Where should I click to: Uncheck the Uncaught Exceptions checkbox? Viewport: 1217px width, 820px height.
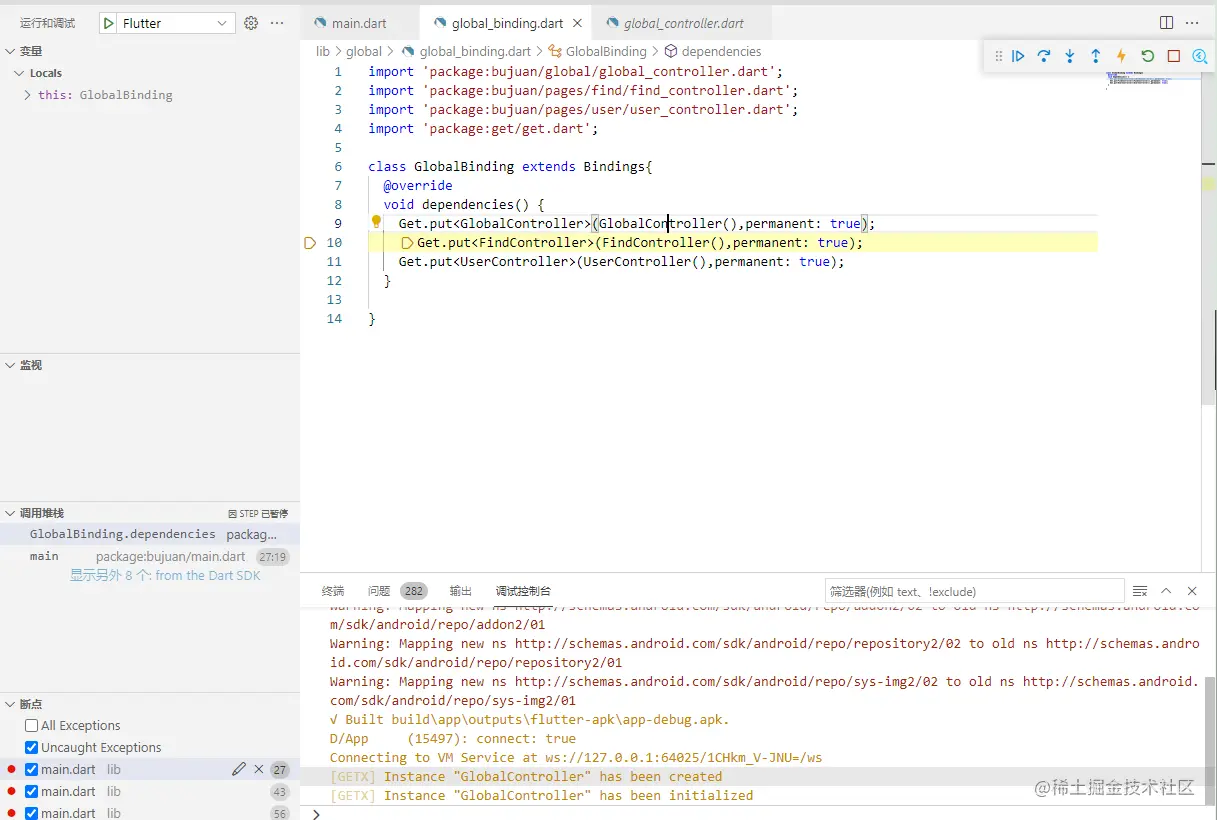pos(32,748)
